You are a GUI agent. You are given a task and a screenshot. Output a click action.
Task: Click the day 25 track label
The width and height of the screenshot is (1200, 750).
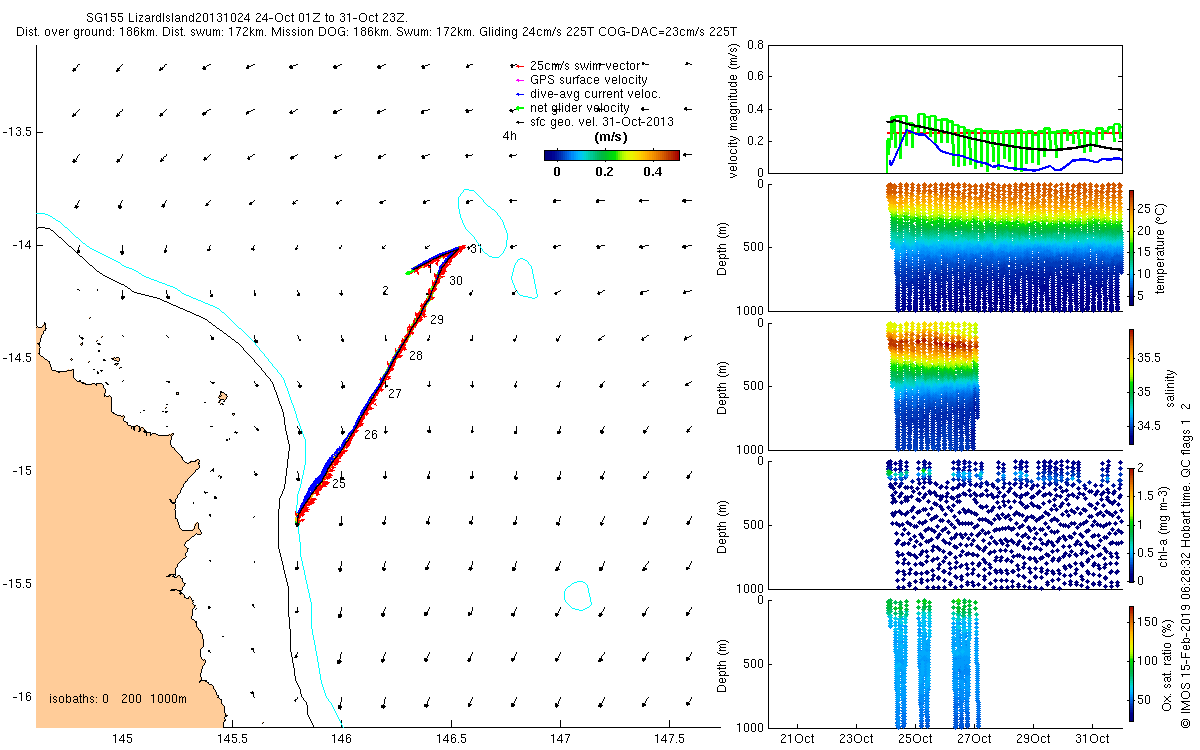pos(338,484)
